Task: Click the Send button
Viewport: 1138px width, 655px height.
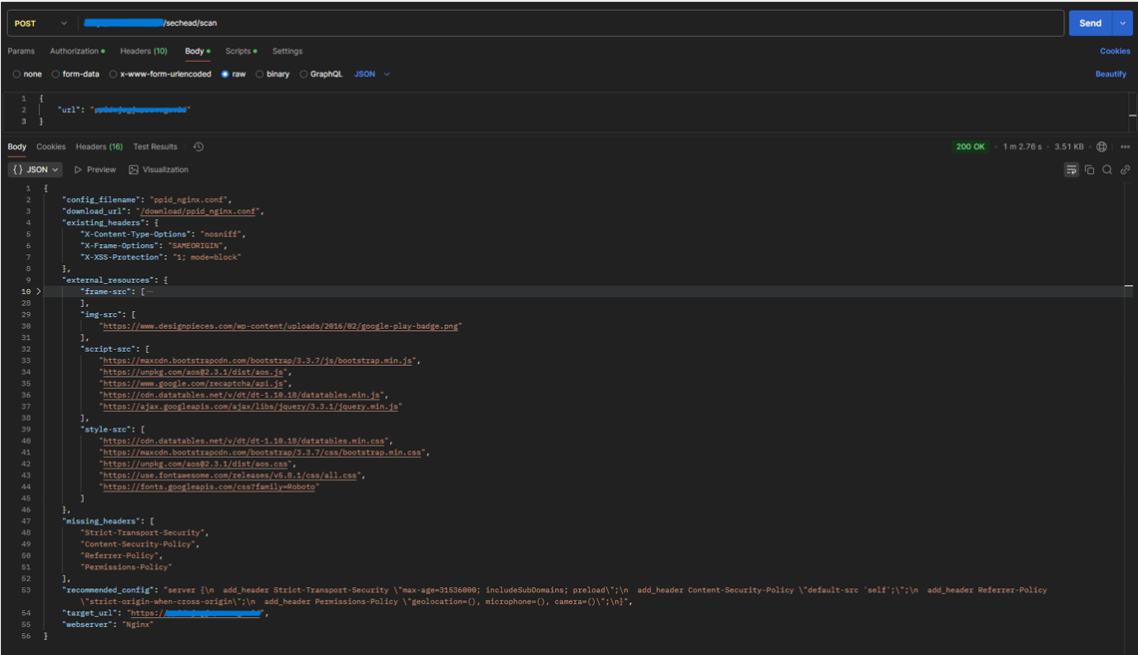Action: pyautogui.click(x=1090, y=23)
